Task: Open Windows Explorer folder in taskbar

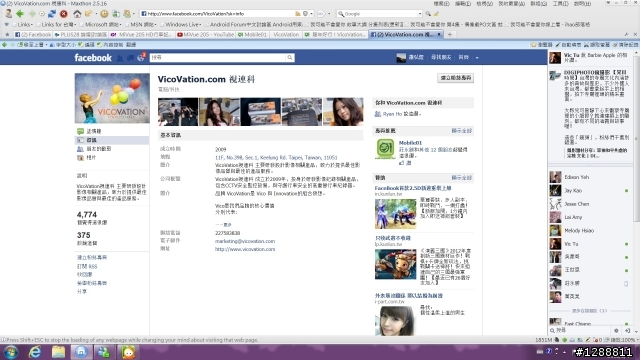Action: (58, 352)
